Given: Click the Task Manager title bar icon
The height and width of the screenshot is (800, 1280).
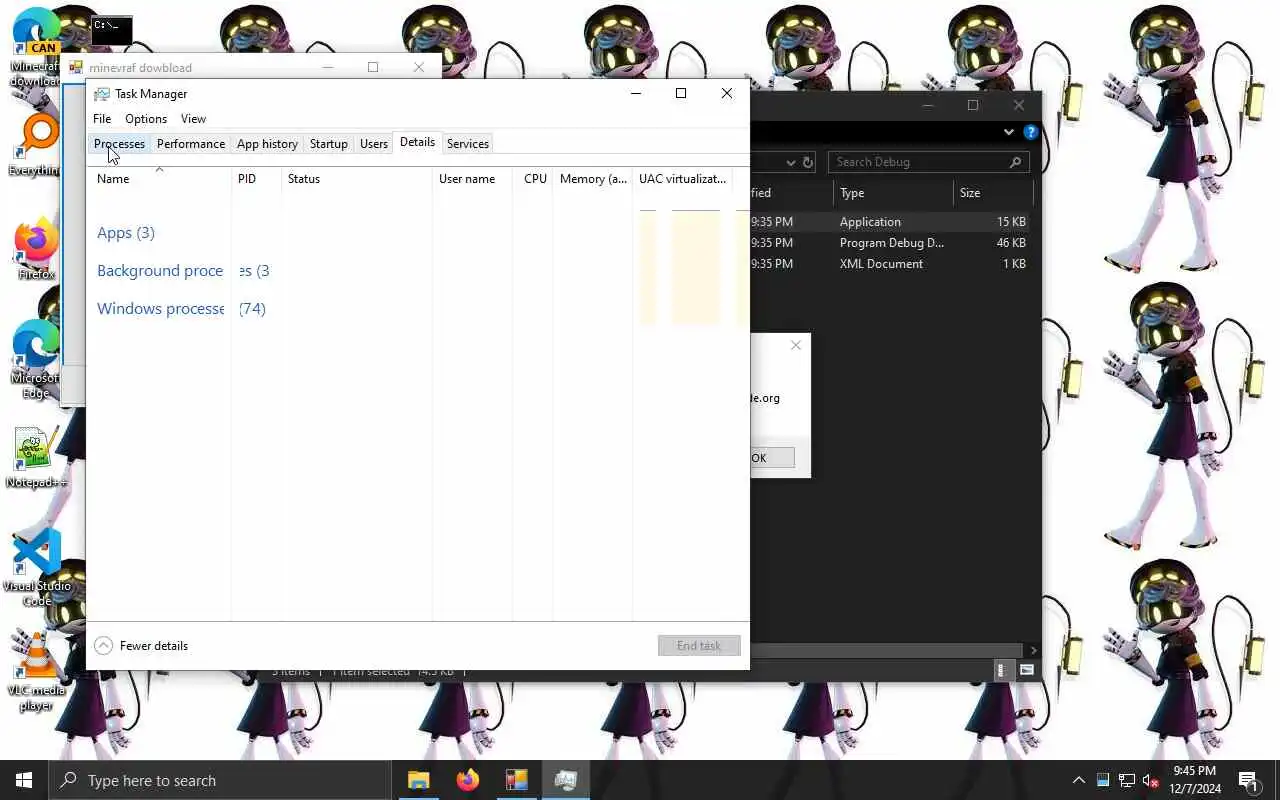Looking at the screenshot, I should click(102, 93).
